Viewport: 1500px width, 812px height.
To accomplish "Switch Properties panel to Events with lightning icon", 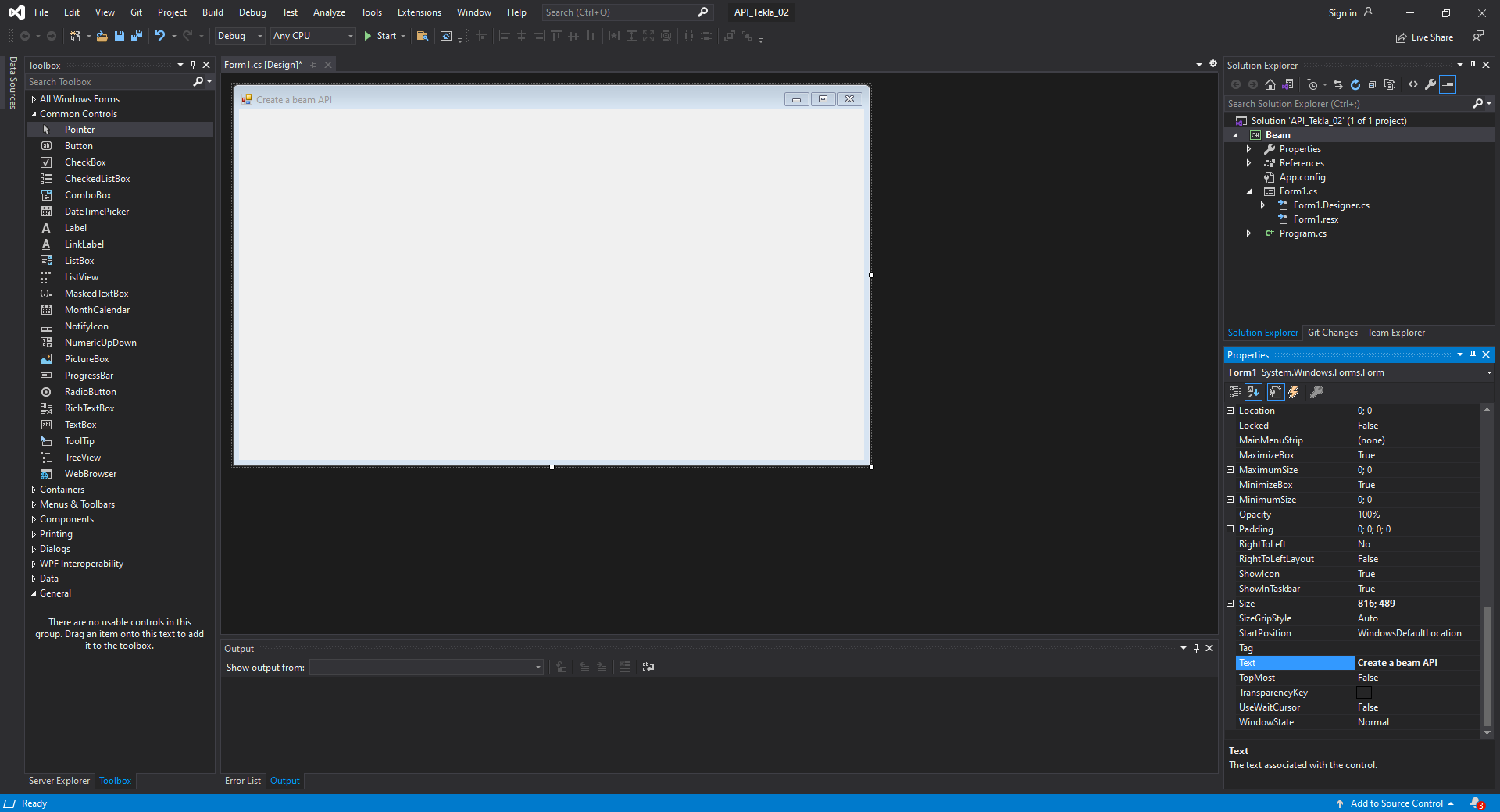I will (x=1294, y=392).
